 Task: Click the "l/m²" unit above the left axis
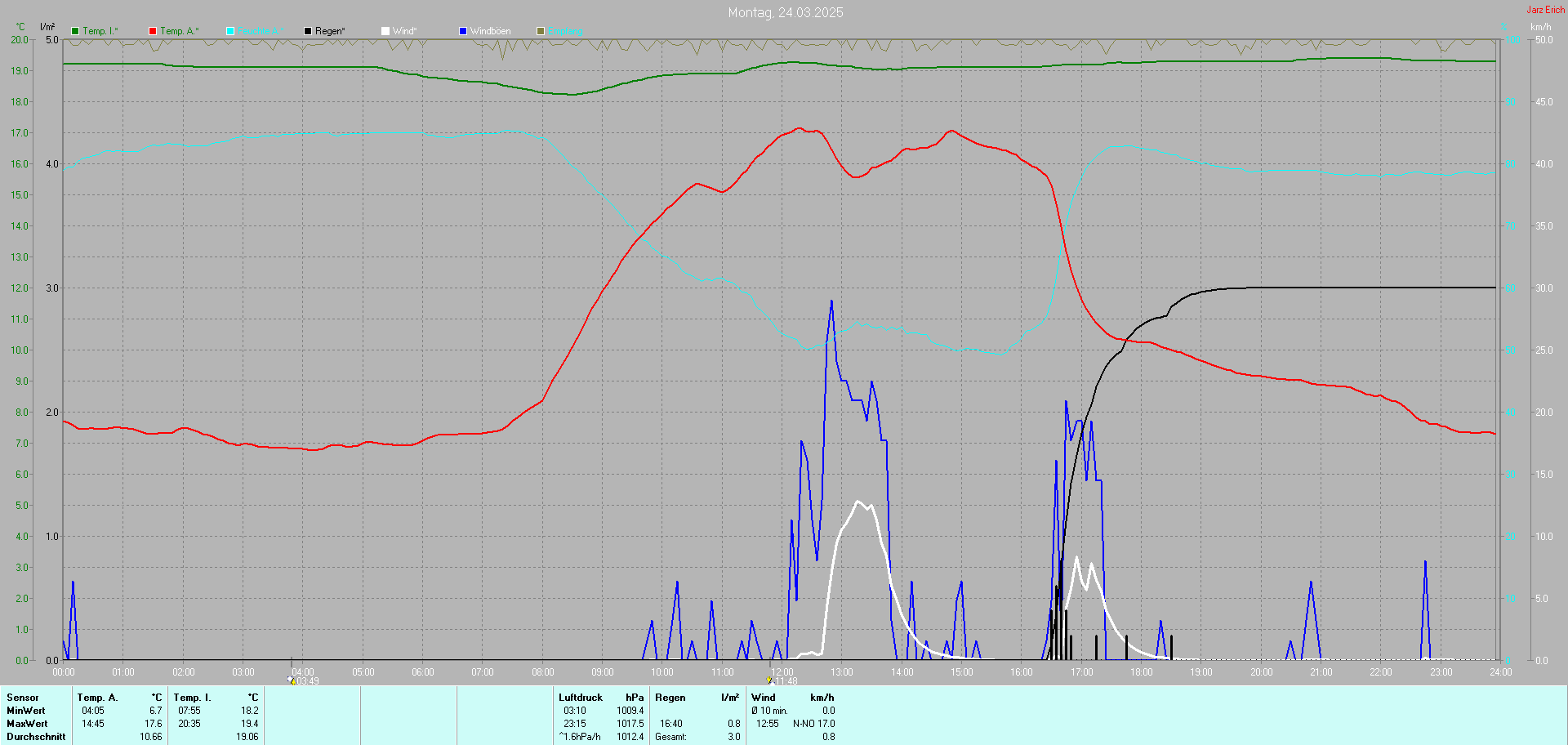click(47, 27)
